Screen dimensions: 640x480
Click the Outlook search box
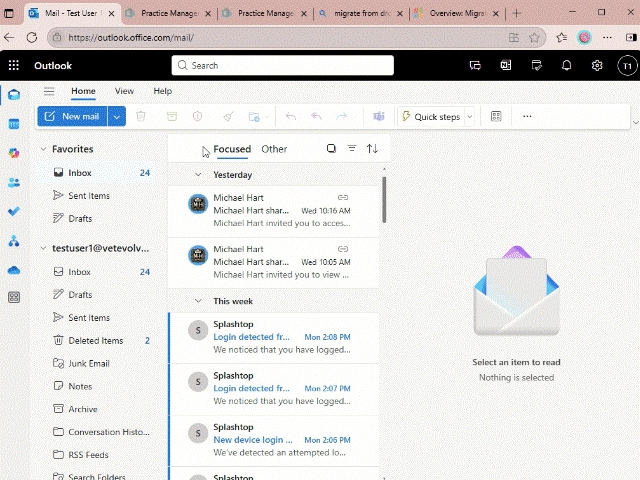coord(281,65)
